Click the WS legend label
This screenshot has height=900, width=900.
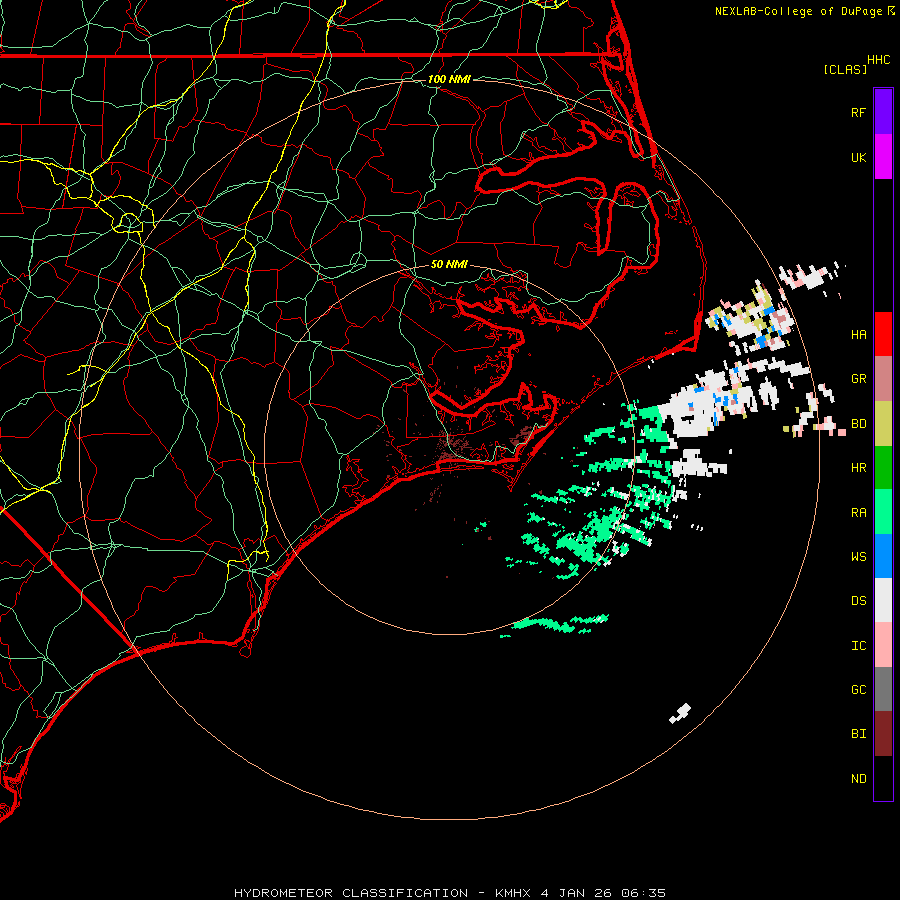click(x=858, y=556)
